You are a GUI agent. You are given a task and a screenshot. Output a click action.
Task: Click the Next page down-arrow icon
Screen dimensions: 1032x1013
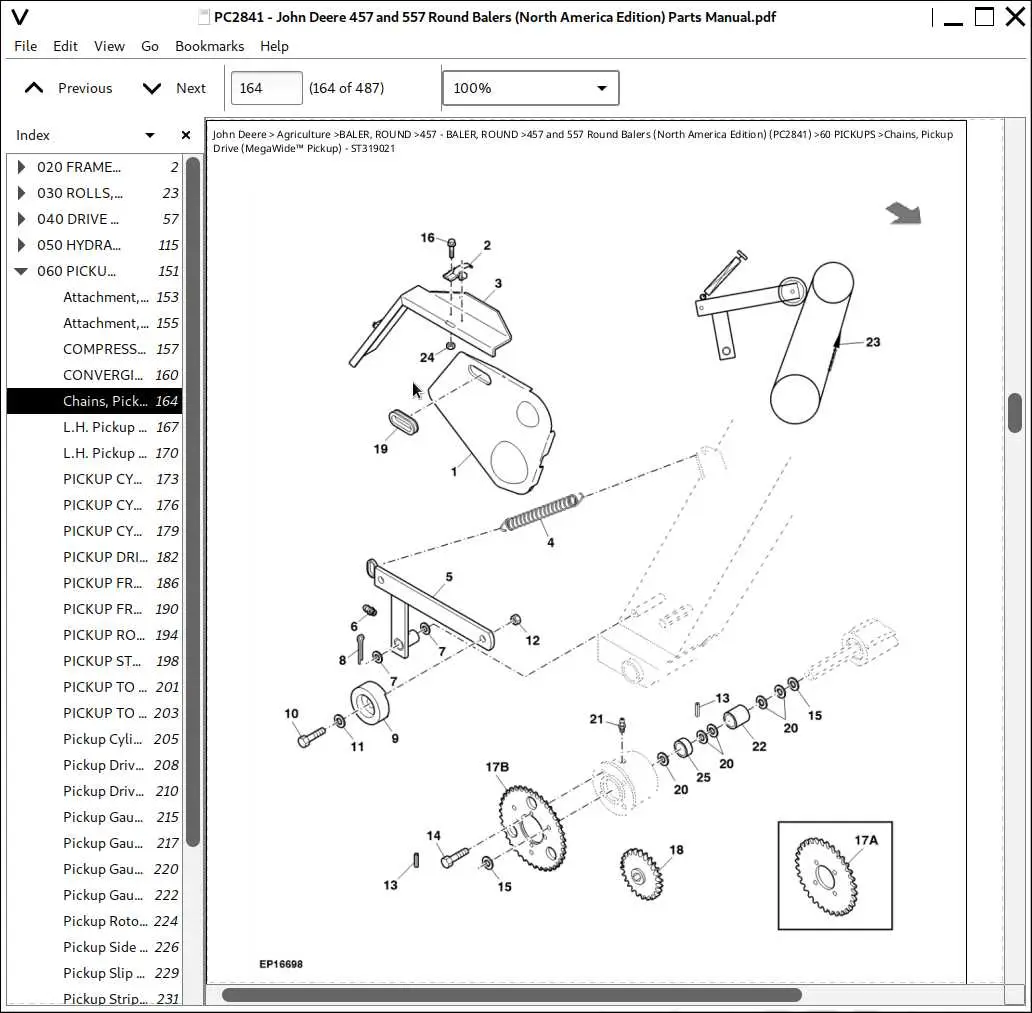pyautogui.click(x=152, y=88)
